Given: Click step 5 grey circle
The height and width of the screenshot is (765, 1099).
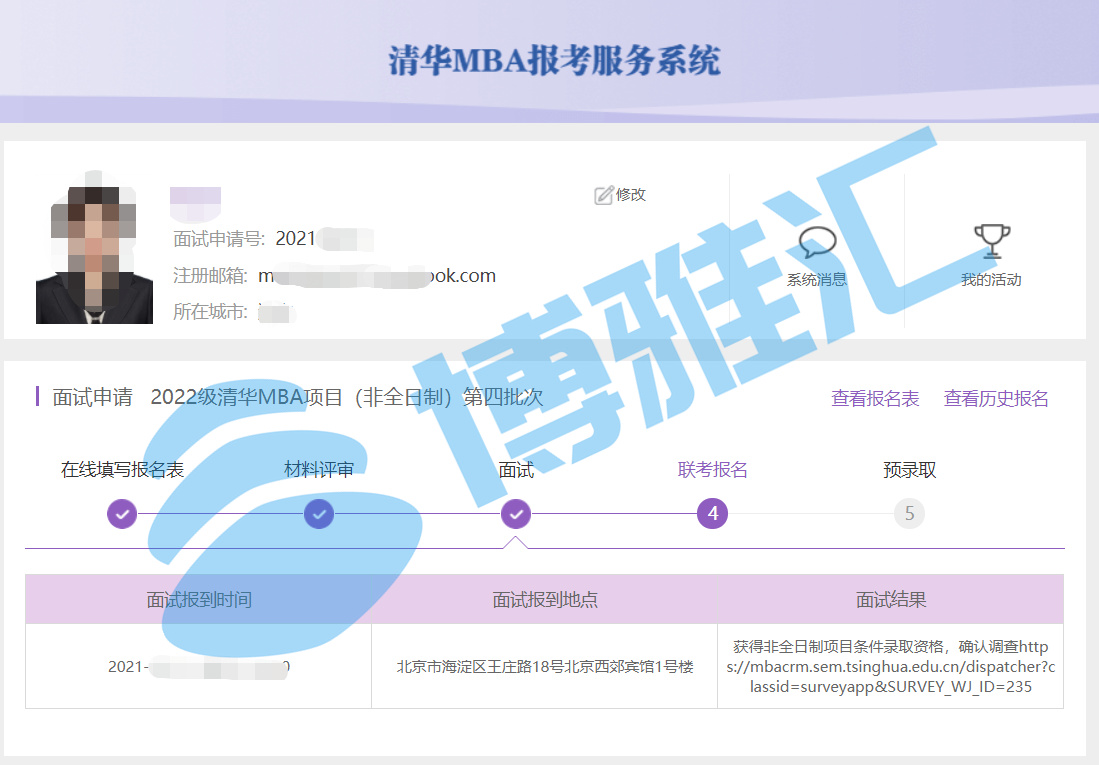Looking at the screenshot, I should pyautogui.click(x=909, y=514).
